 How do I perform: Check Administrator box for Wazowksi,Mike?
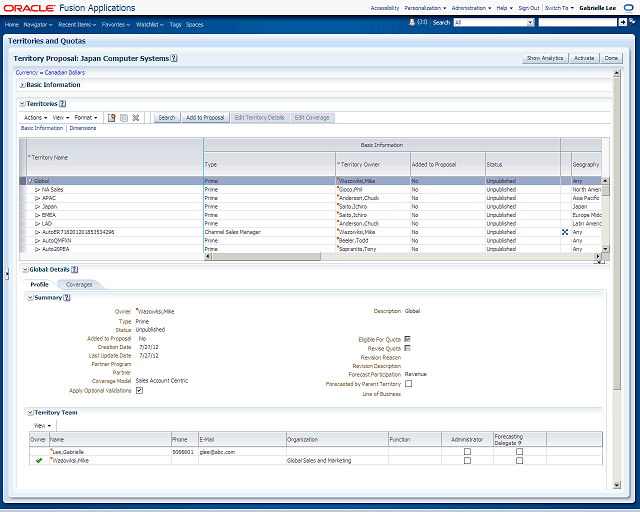467,461
